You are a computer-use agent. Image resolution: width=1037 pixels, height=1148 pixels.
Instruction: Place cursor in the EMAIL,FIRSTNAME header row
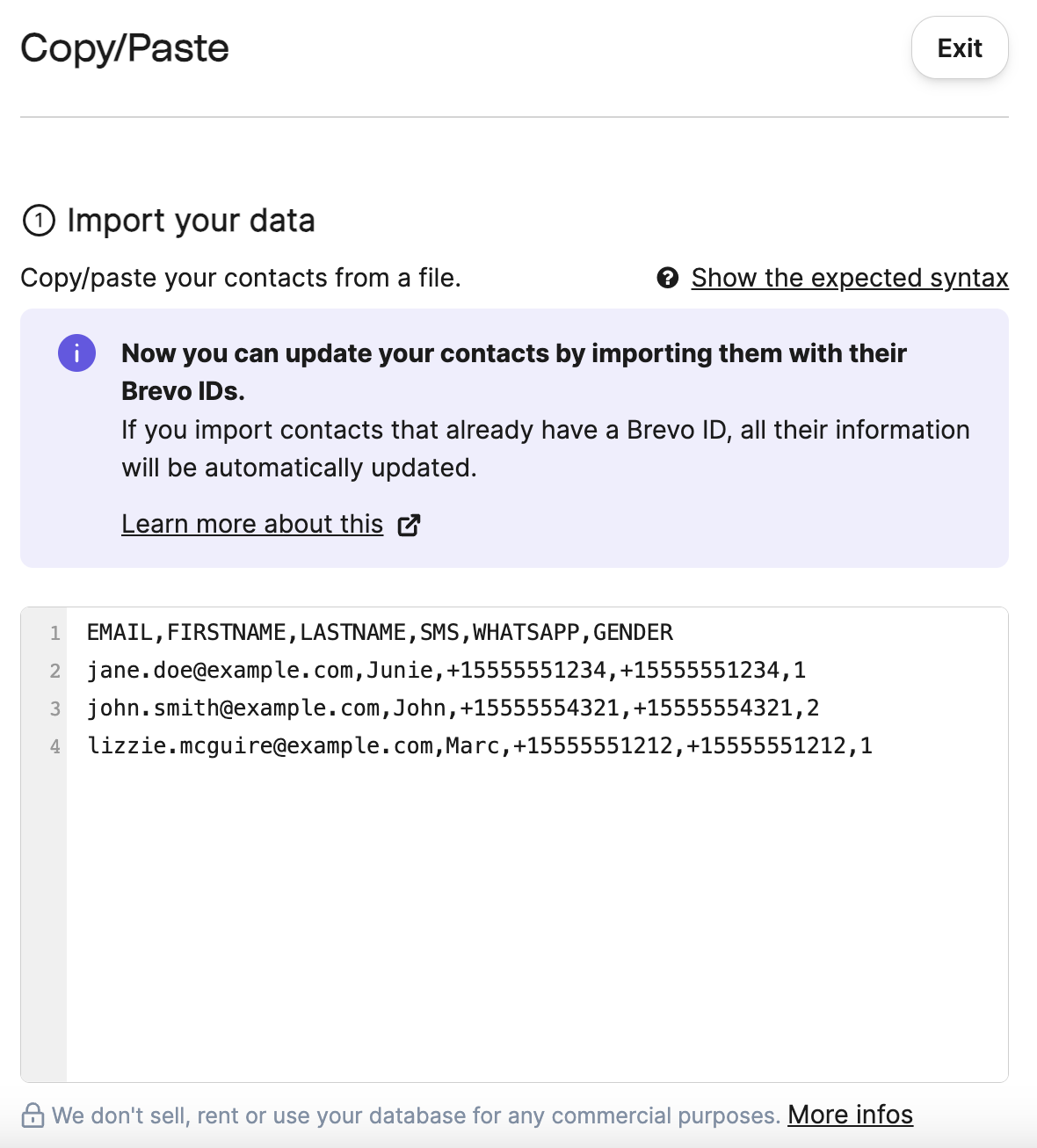(380, 633)
